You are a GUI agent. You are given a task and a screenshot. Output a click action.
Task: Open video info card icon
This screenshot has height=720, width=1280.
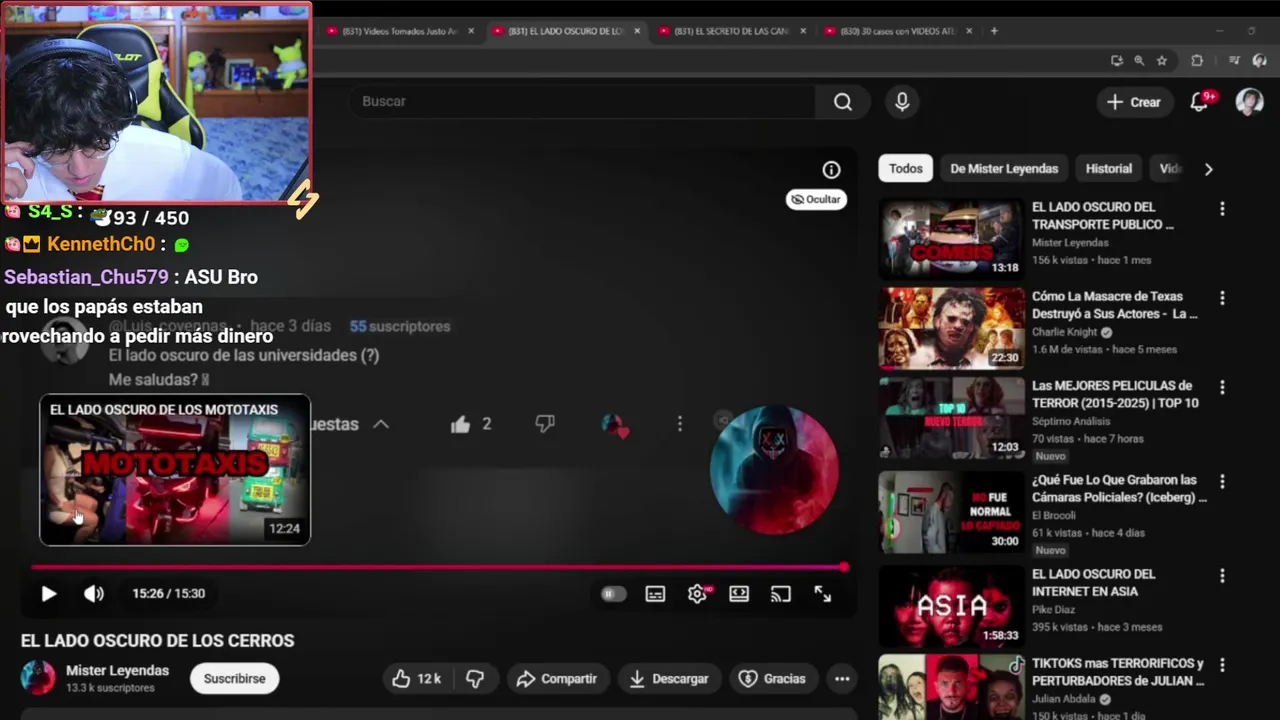[x=831, y=170]
